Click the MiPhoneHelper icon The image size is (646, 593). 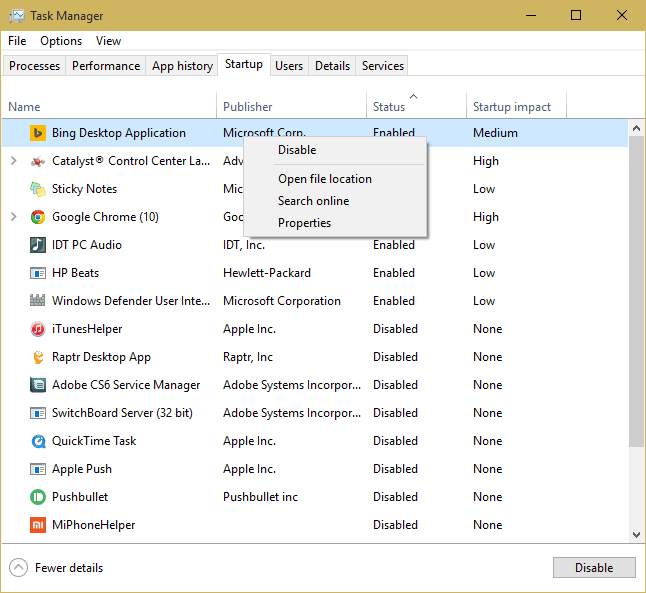[x=38, y=525]
